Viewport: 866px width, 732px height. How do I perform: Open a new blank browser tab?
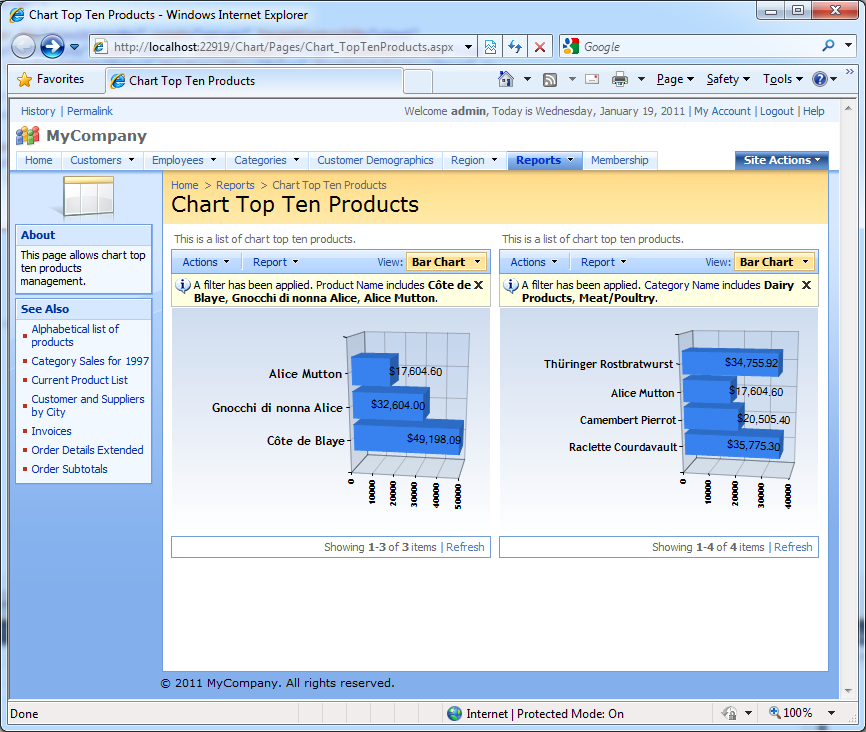(x=418, y=81)
